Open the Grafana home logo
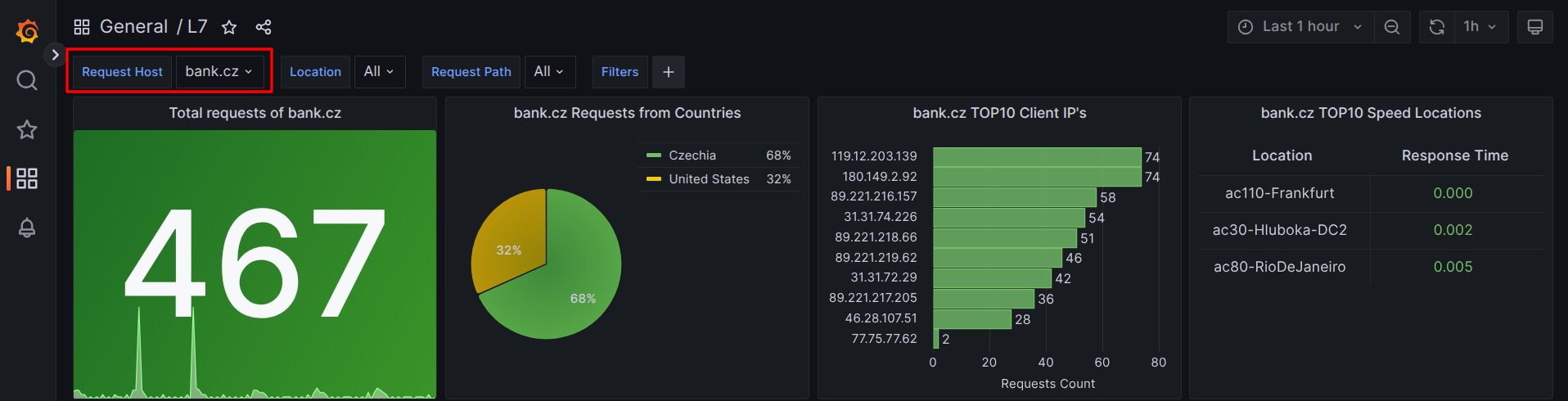Image resolution: width=1568 pixels, height=401 pixels. tap(27, 31)
